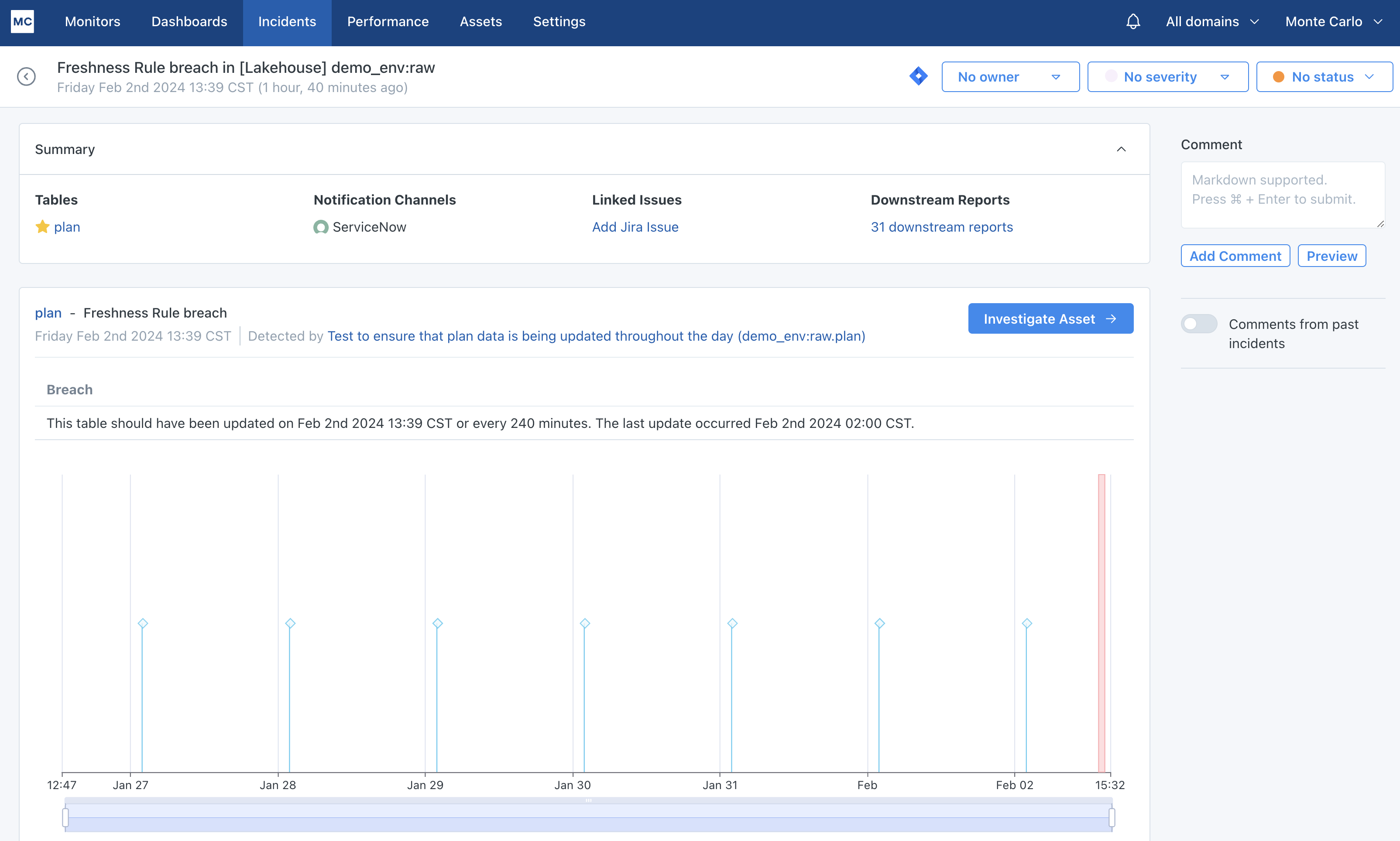Open the 31 downstream reports link
The height and width of the screenshot is (841, 1400).
[x=941, y=227]
